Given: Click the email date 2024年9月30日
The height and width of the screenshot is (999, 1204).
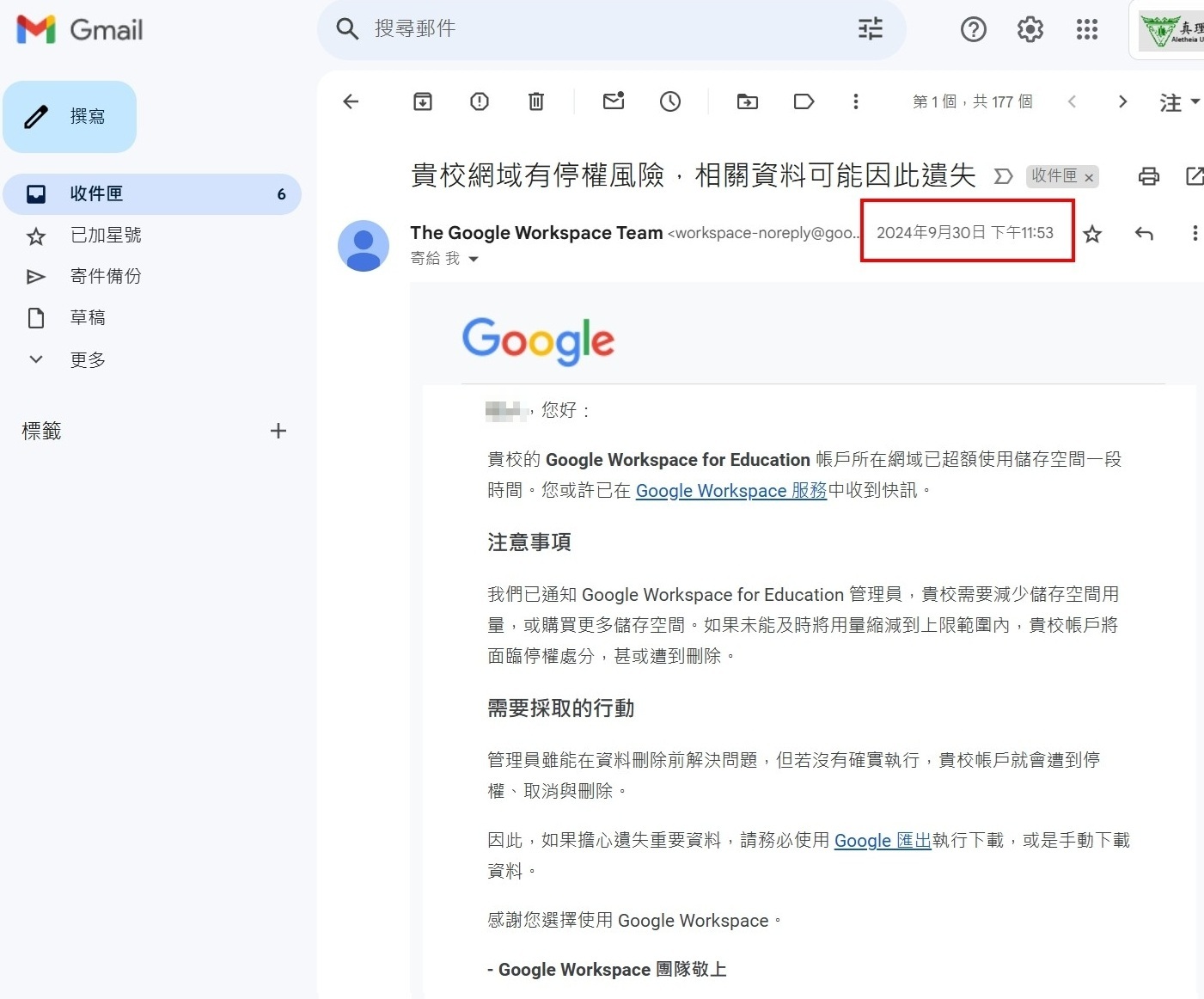Looking at the screenshot, I should click(x=965, y=233).
